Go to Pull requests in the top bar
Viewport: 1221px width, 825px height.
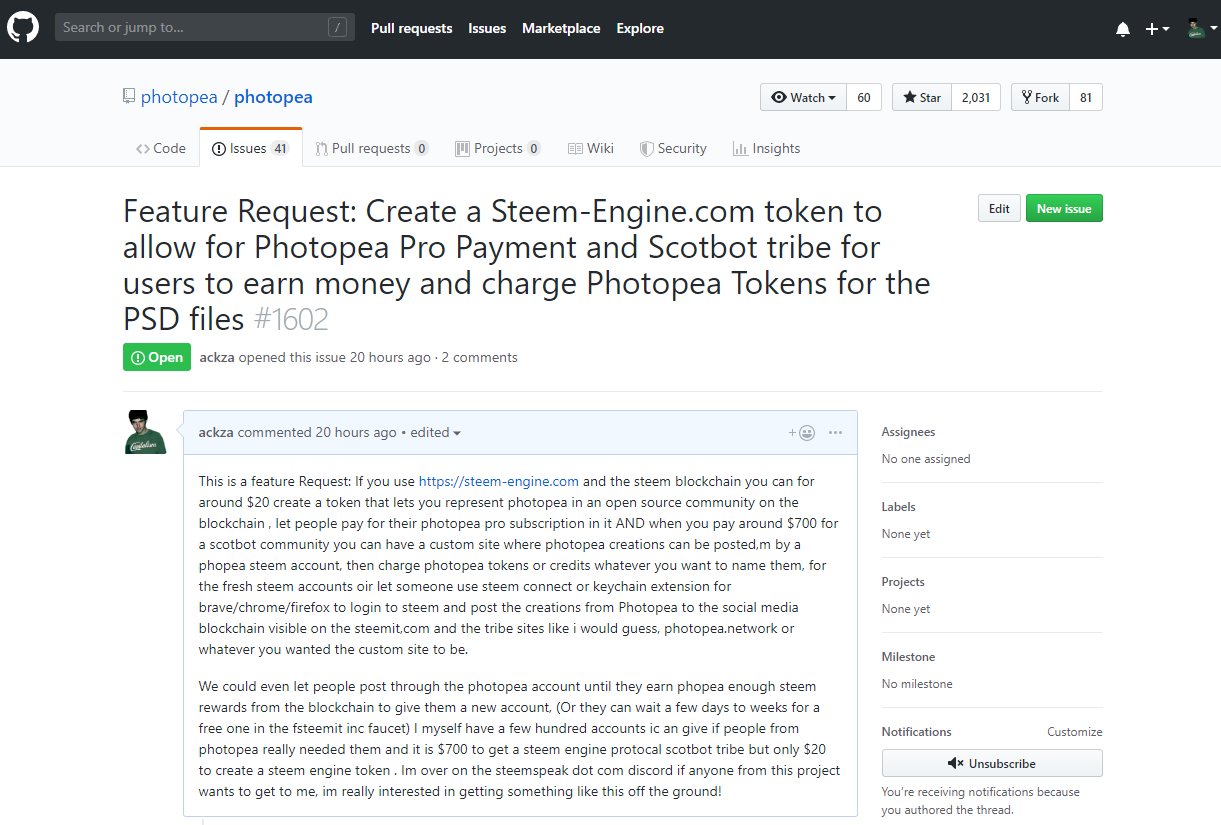(411, 29)
